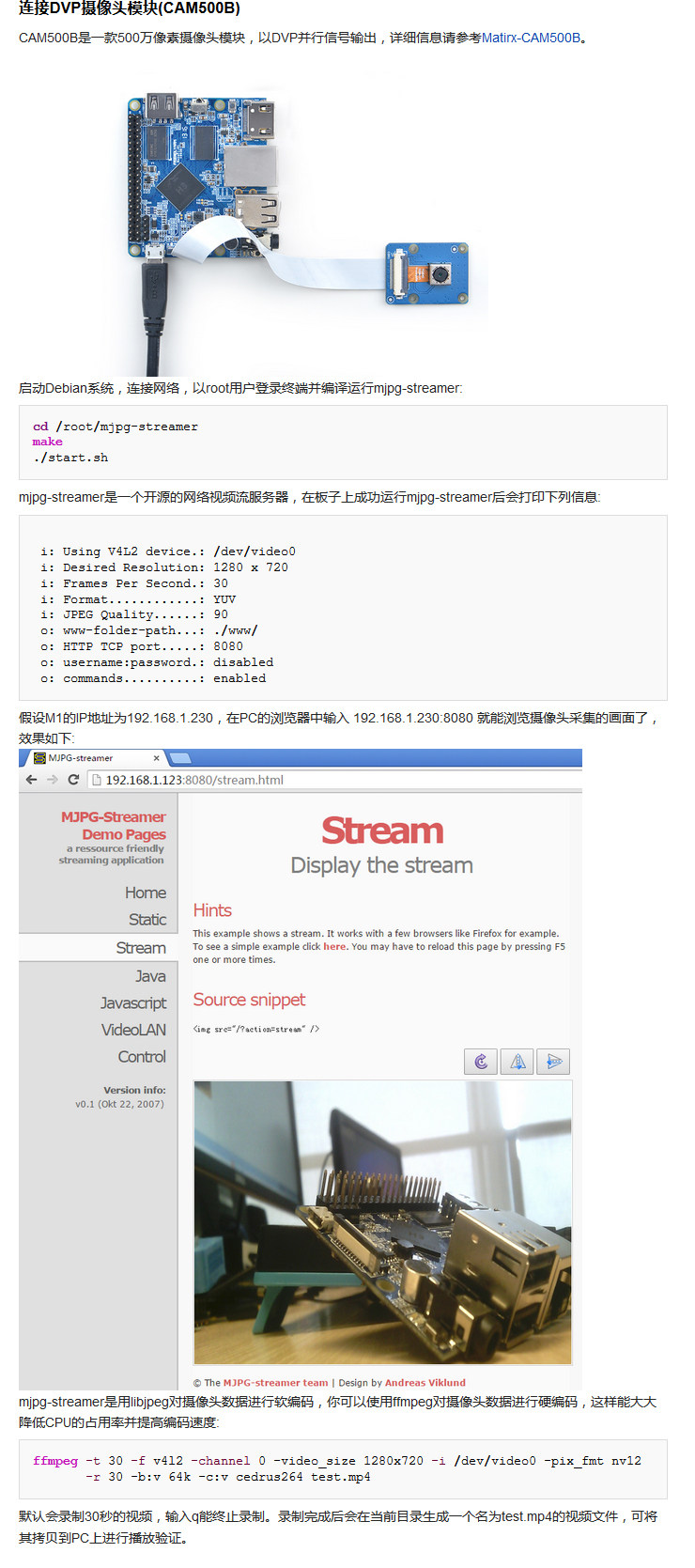Click the 'Frames Per Second: 30' line
This screenshot has height=1568, width=695.
click(134, 583)
